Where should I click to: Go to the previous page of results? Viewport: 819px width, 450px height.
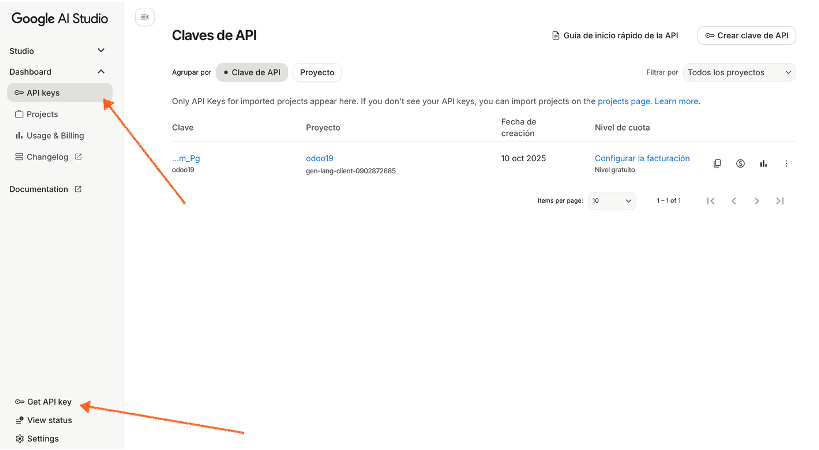pyautogui.click(x=734, y=201)
